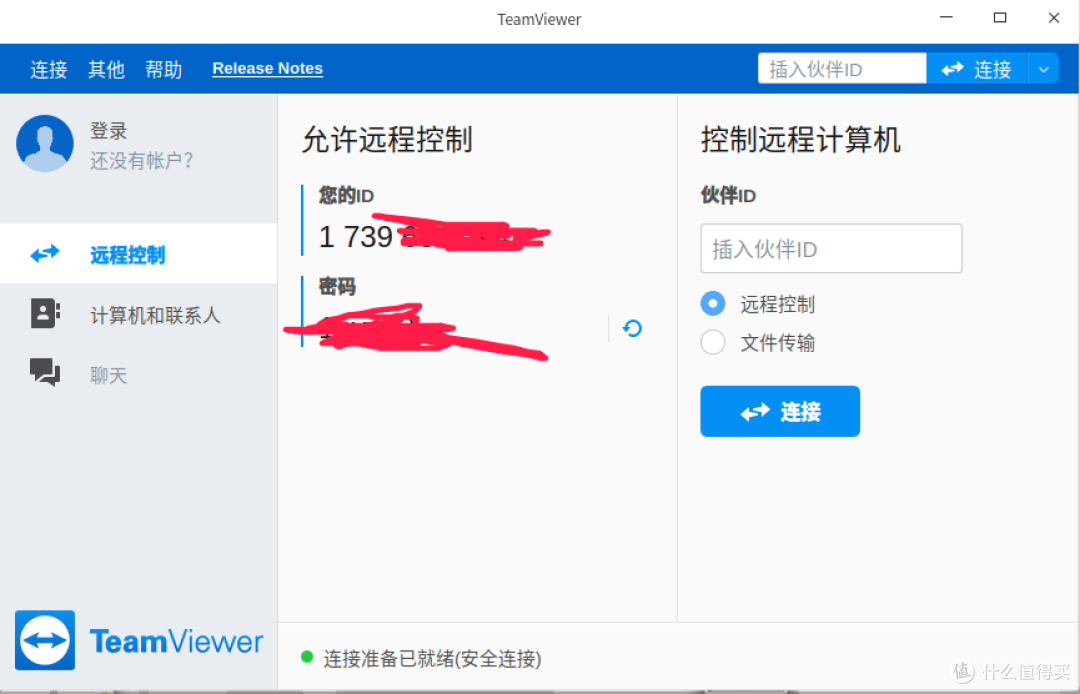The image size is (1080, 694).
Task: Click the user avatar icon
Action: coord(45,143)
